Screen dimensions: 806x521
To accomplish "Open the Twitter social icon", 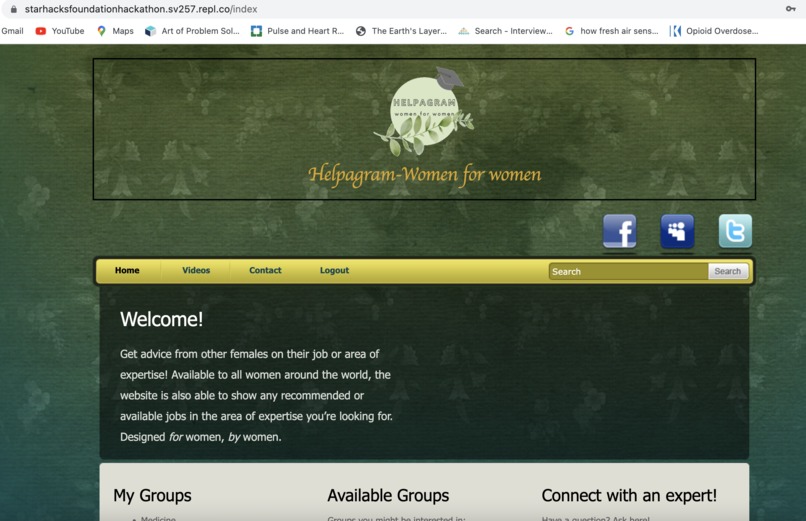I will click(x=735, y=231).
